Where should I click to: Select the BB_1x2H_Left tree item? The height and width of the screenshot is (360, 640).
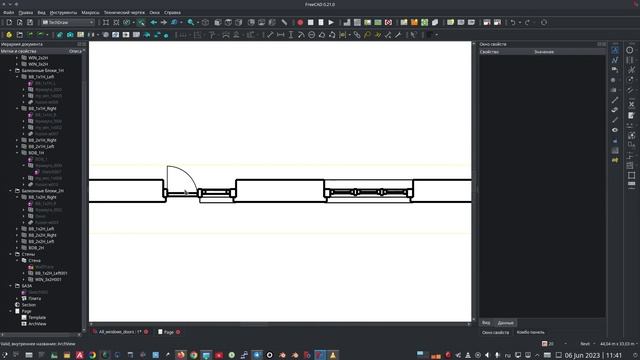(x=41, y=229)
